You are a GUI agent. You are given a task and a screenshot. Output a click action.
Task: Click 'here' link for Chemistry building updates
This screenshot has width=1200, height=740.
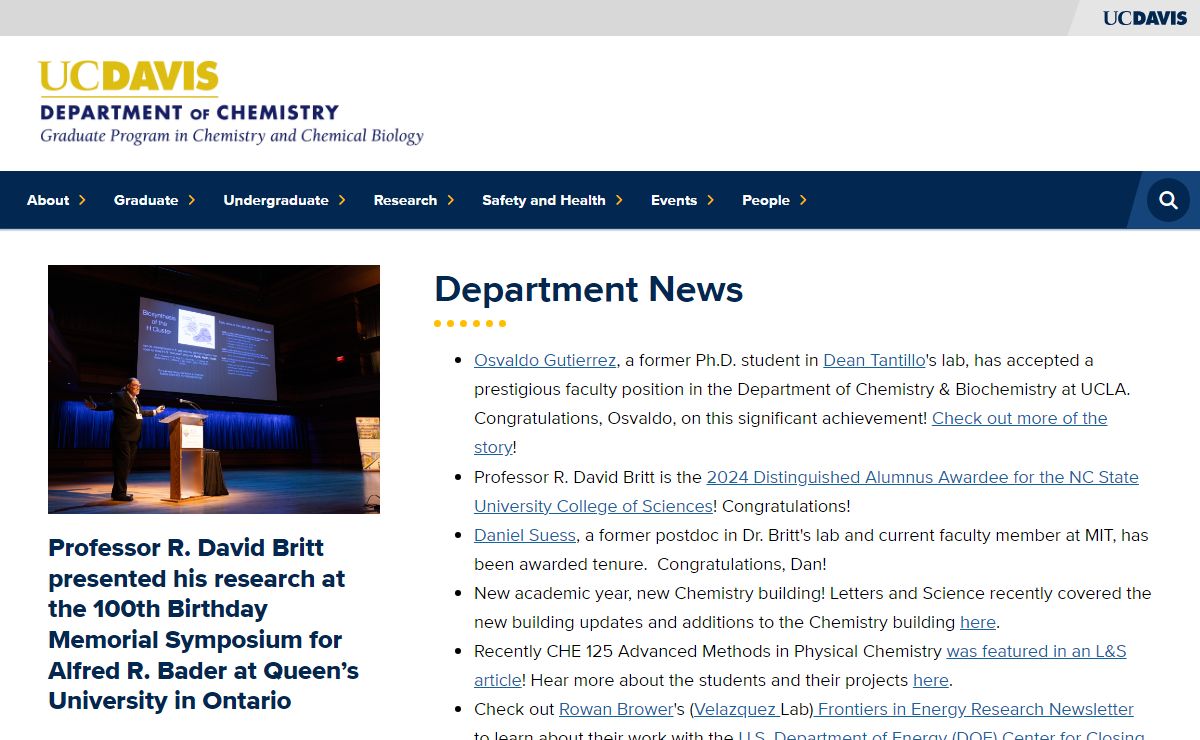pos(978,622)
